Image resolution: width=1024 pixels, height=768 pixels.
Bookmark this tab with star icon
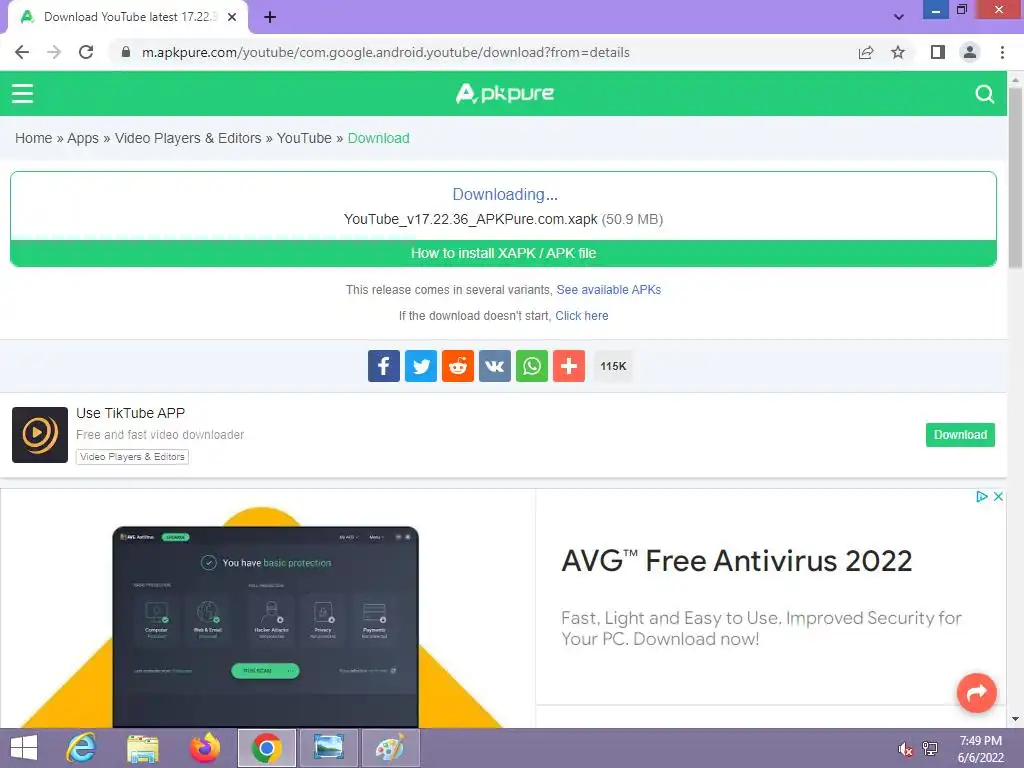click(898, 52)
